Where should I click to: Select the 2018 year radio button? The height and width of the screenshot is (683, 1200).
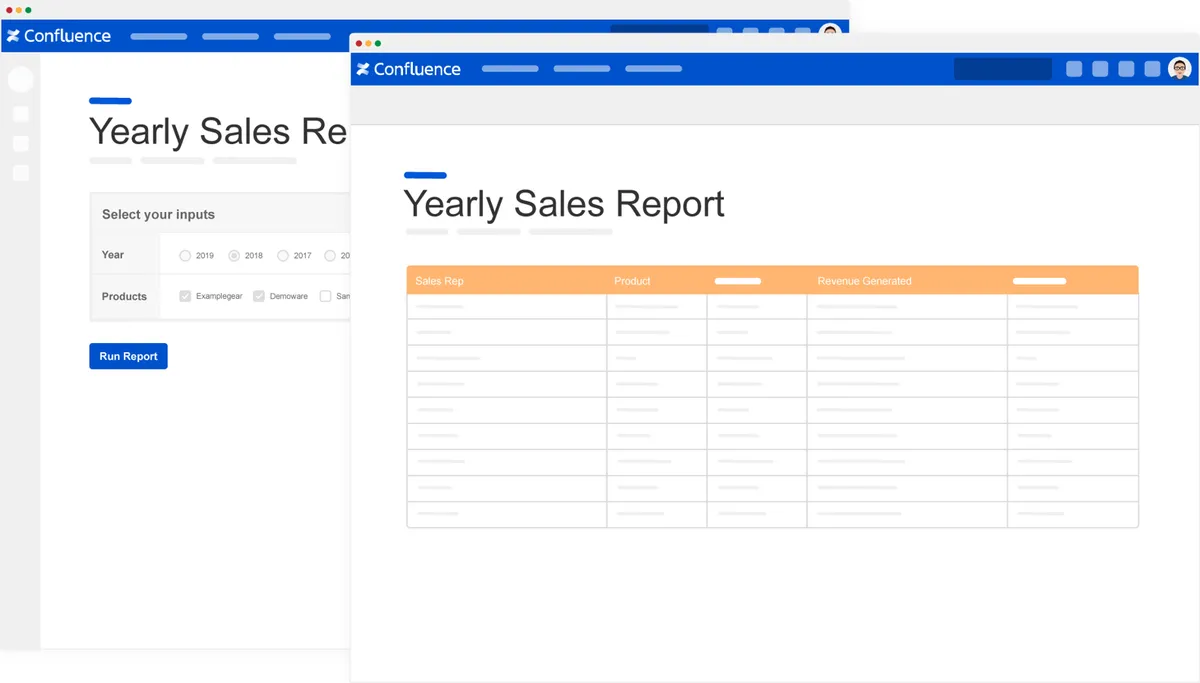tap(234, 256)
